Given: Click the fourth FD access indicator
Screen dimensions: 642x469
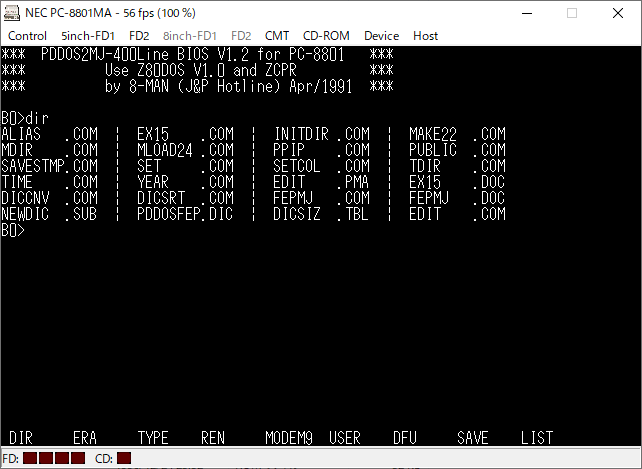Looking at the screenshot, I should 78,458.
